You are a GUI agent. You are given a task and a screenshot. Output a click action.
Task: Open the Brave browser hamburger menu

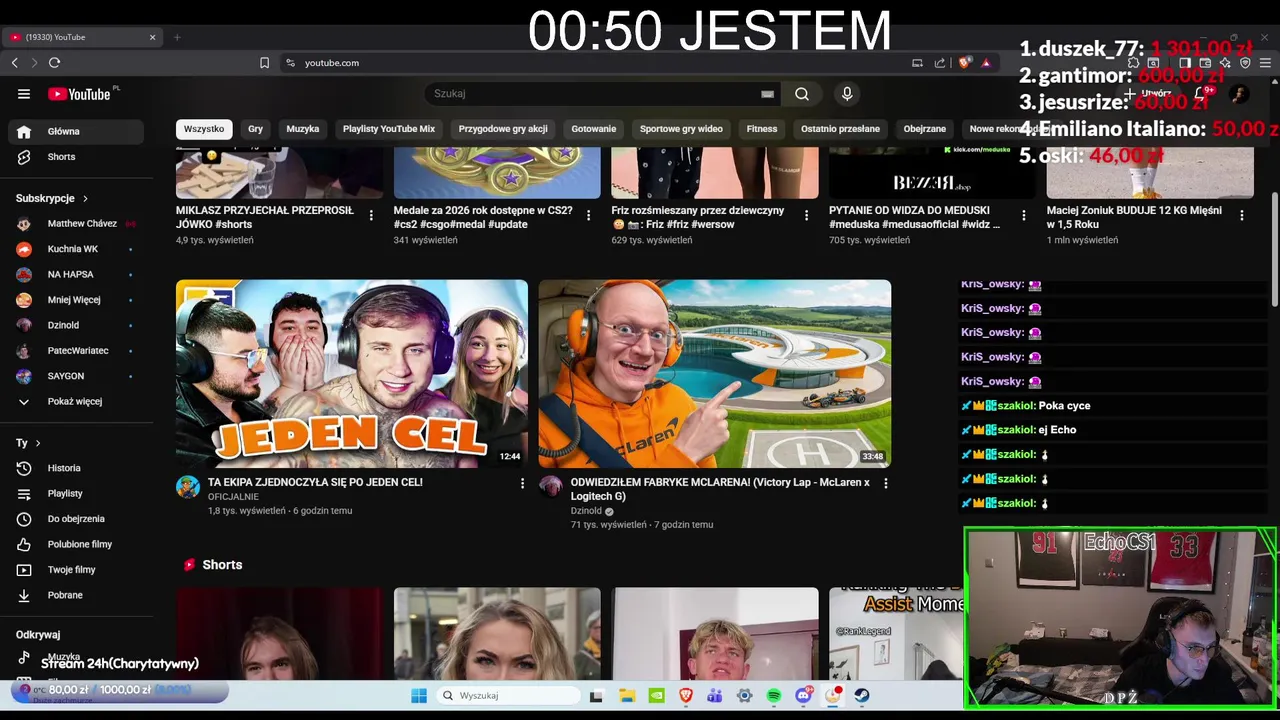[x=1265, y=63]
